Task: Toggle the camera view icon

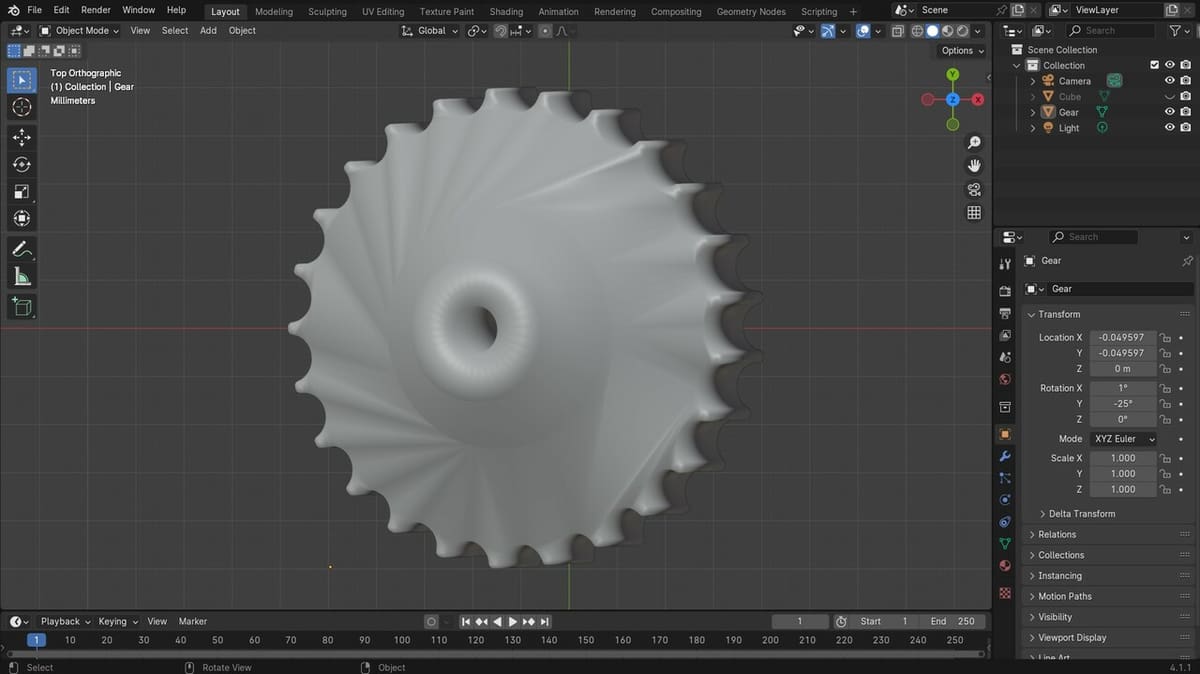Action: click(974, 189)
